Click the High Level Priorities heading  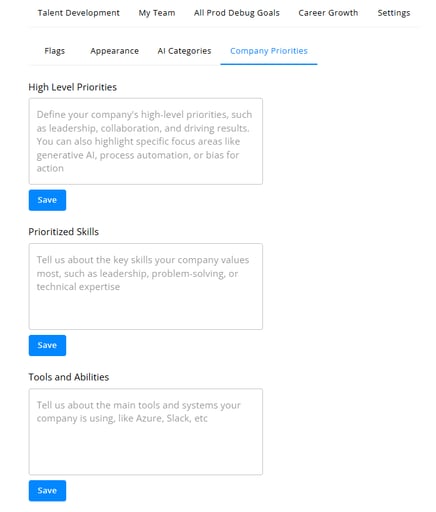[73, 87]
